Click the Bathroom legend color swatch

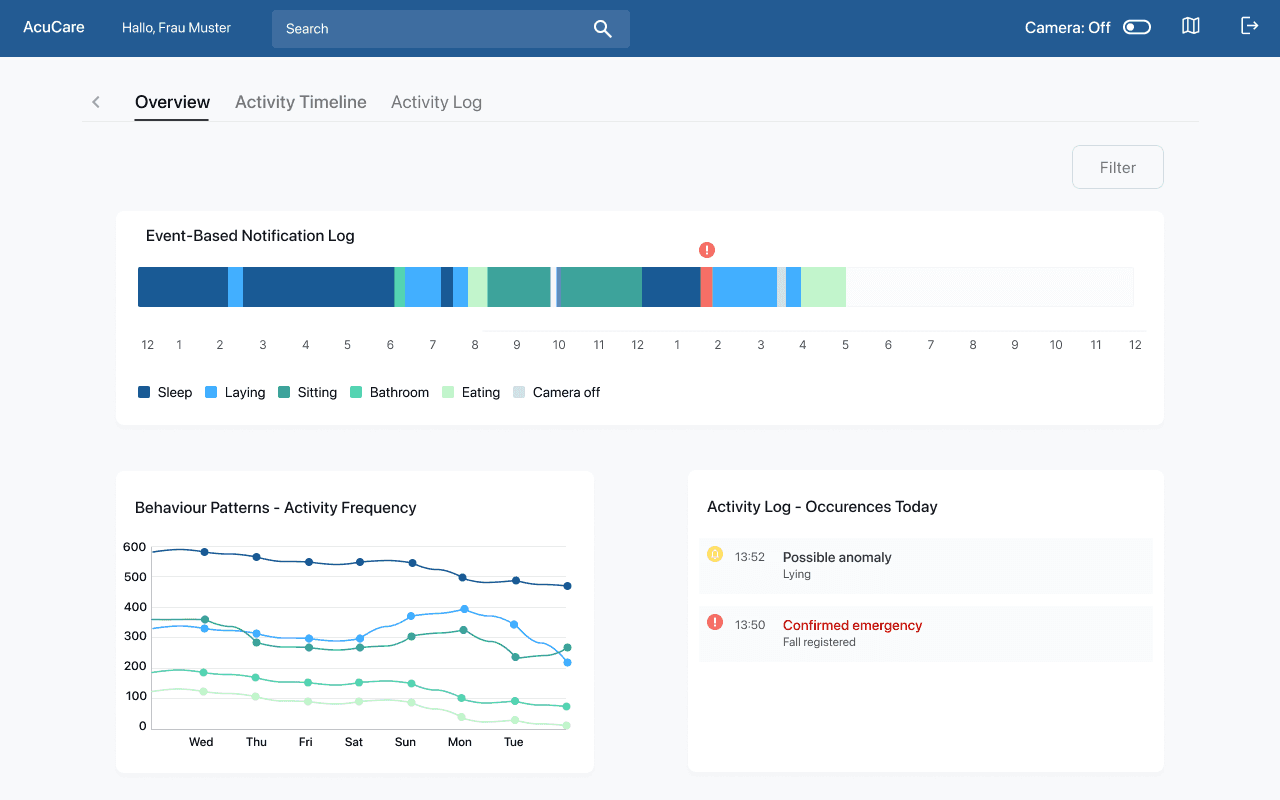coord(356,393)
